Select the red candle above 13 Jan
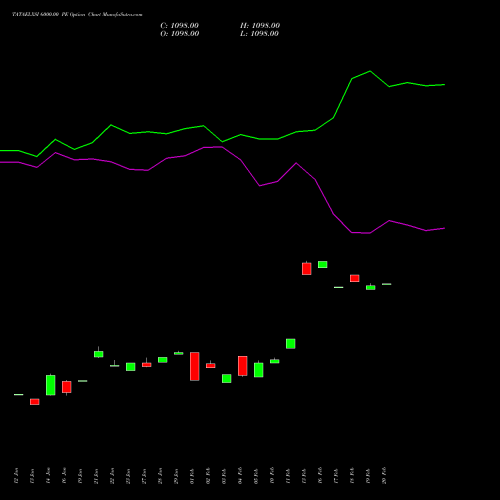Screen dimensions: 500x500 point(35,402)
